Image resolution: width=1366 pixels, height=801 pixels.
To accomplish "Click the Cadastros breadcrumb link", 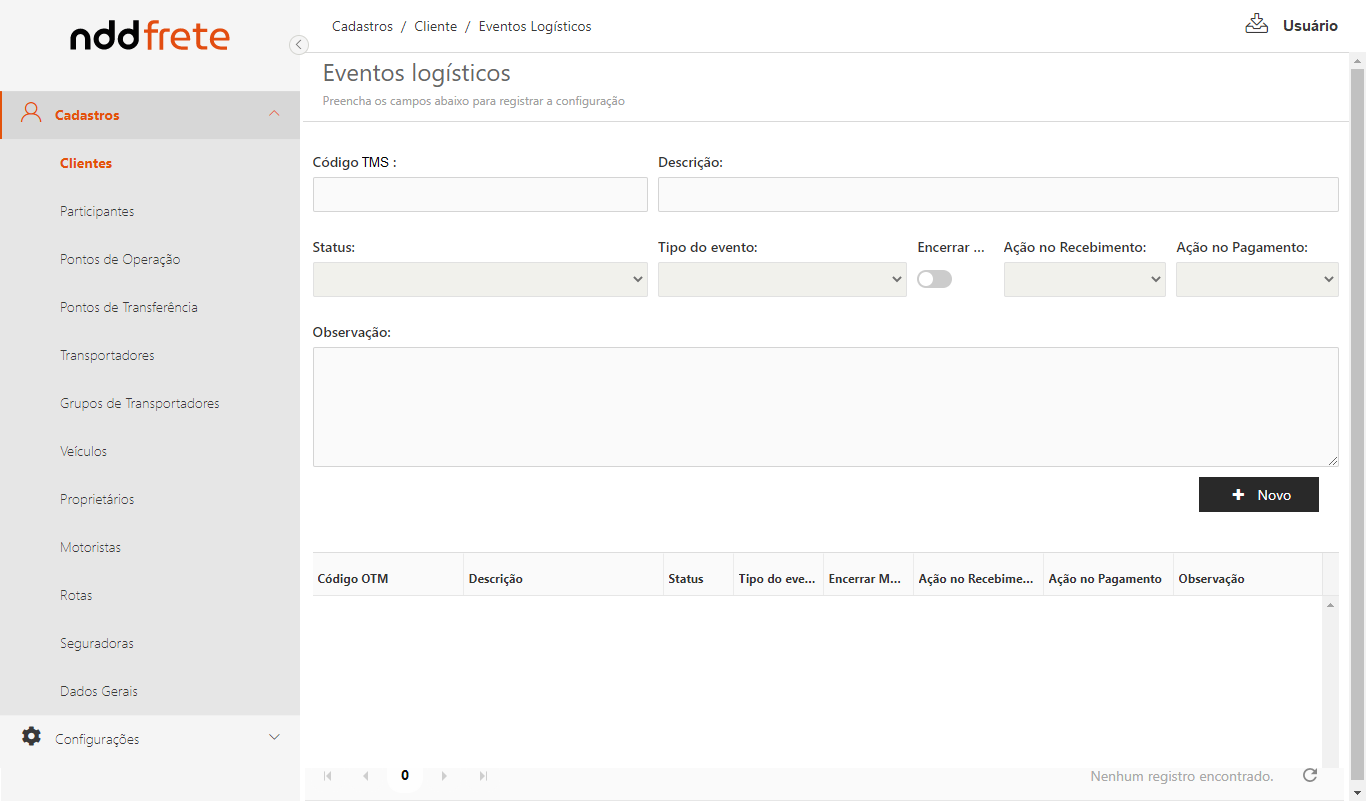I will [x=362, y=27].
